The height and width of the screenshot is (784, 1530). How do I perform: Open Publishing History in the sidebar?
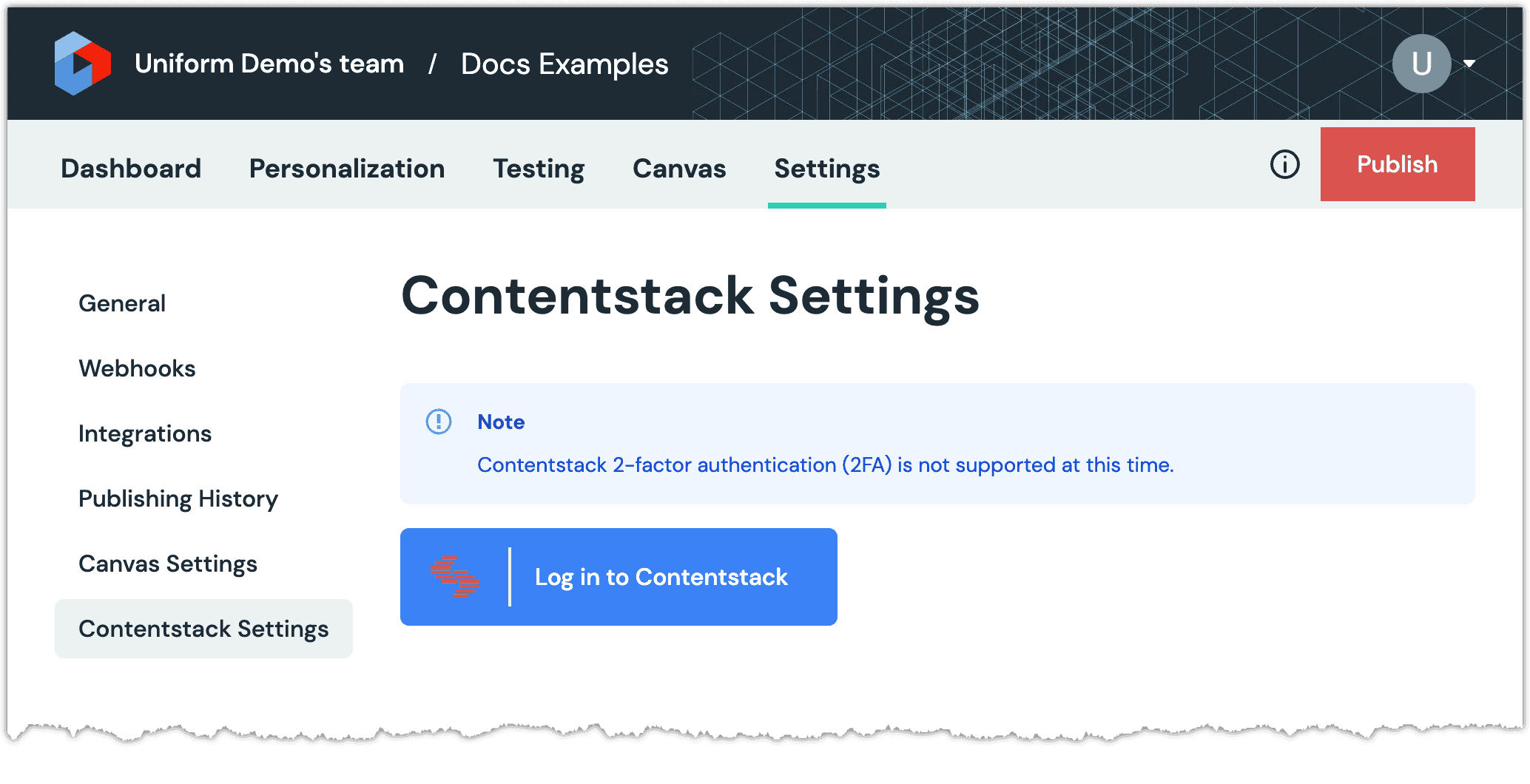coord(178,499)
